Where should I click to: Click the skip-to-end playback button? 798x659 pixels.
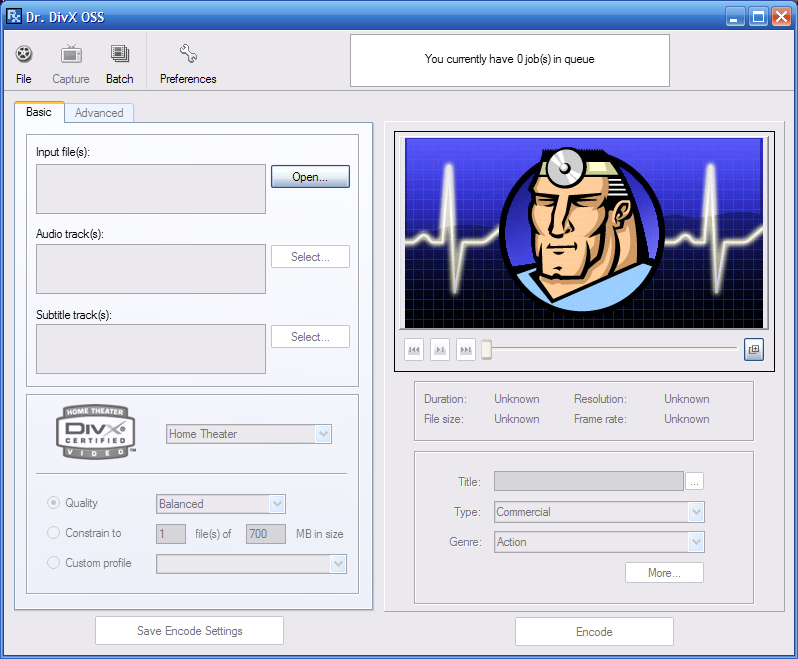466,349
